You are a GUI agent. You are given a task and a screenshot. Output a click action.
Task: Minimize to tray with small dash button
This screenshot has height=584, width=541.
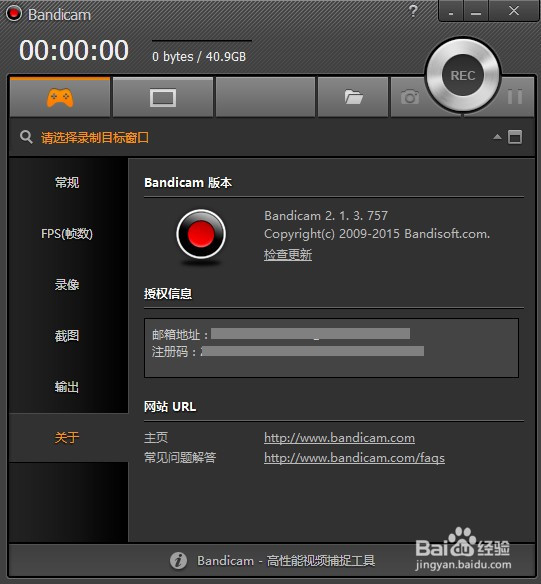pyautogui.click(x=451, y=12)
